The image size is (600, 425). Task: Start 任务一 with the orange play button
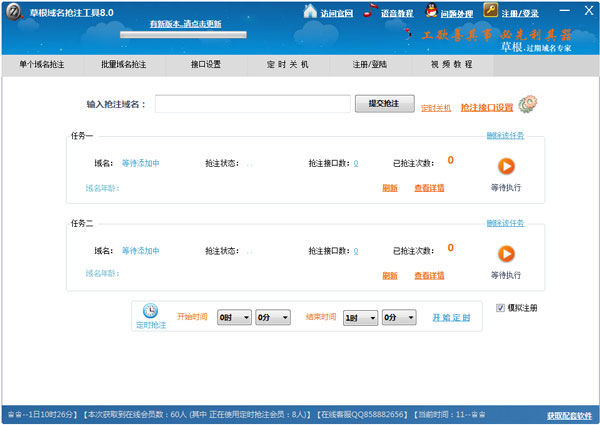pyautogui.click(x=506, y=166)
